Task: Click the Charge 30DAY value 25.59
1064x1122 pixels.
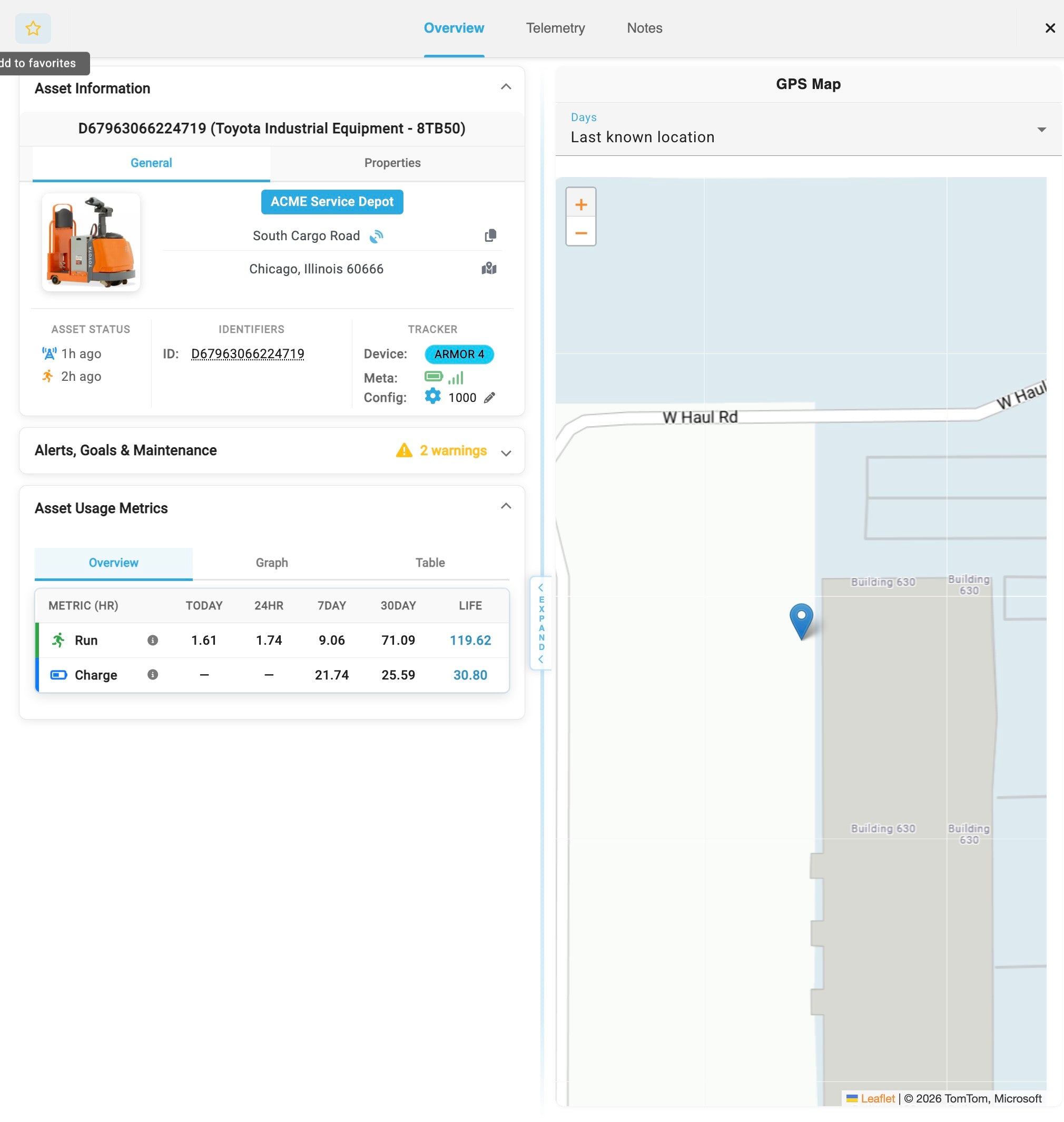Action: click(x=398, y=674)
